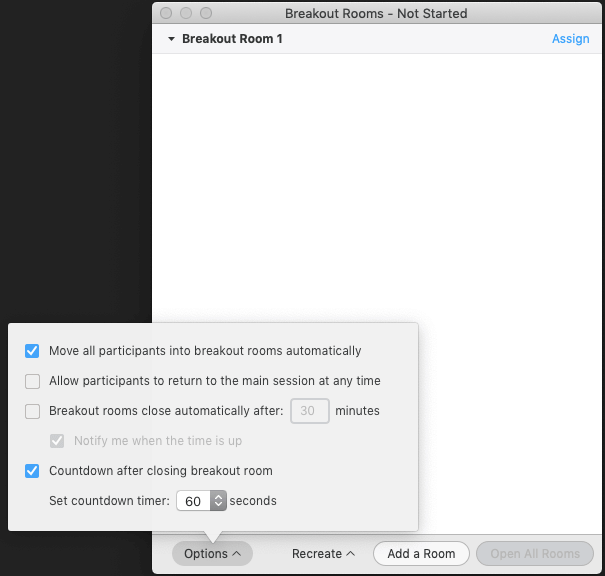Close the Breakout Rooms window

tap(166, 13)
